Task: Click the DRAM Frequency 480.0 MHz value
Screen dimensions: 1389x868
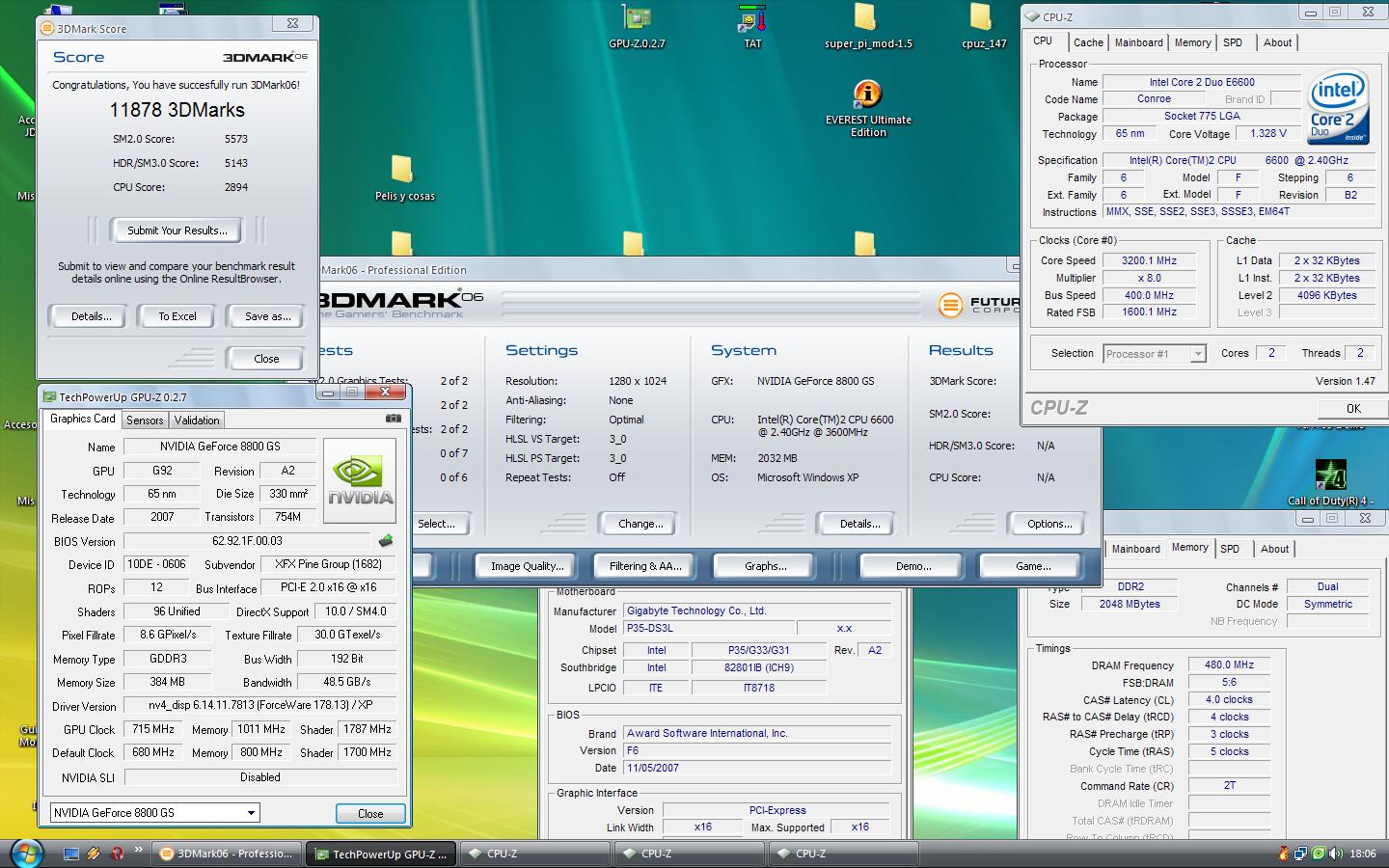Action: pos(1229,665)
